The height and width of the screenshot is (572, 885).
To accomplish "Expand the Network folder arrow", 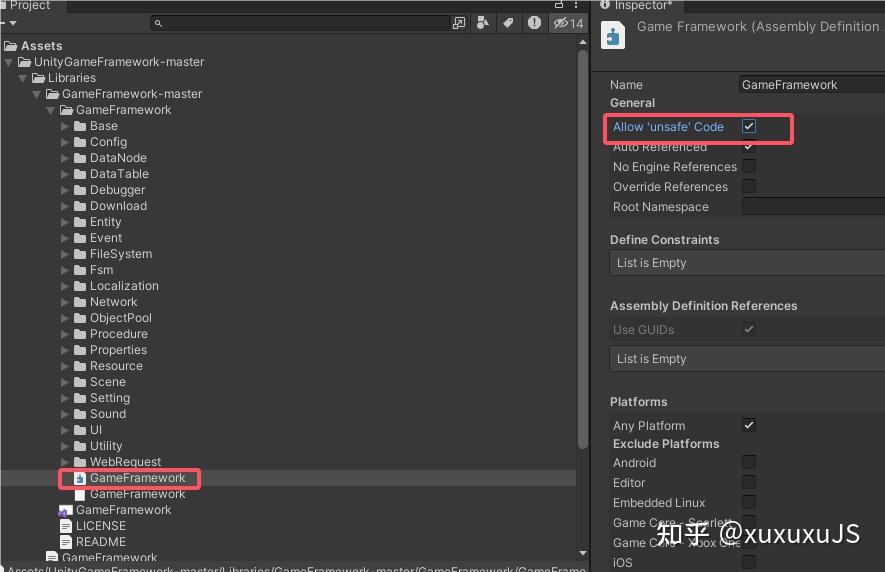I will pos(65,303).
